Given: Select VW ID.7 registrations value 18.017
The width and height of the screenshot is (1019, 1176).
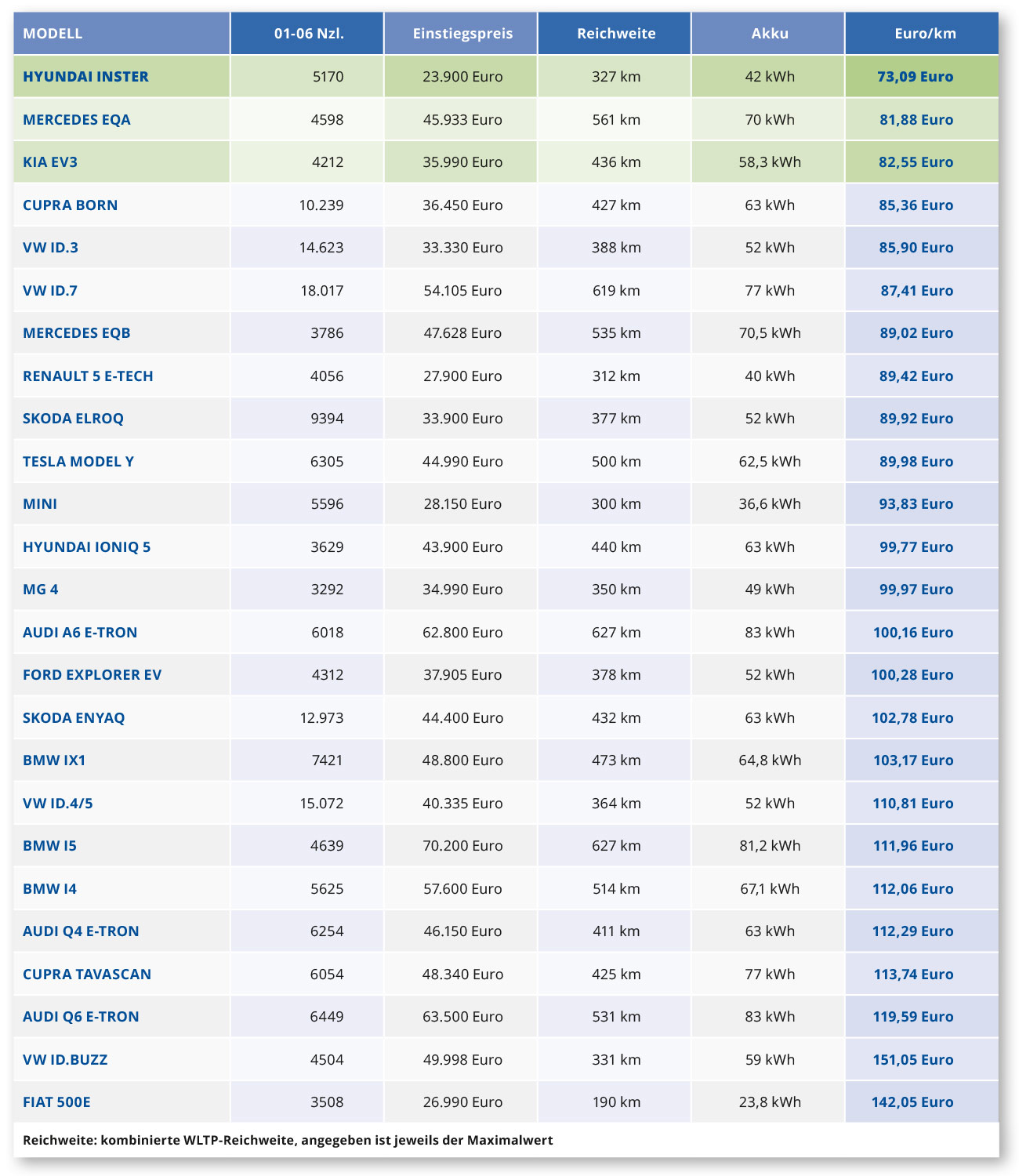Looking at the screenshot, I should pyautogui.click(x=321, y=291).
